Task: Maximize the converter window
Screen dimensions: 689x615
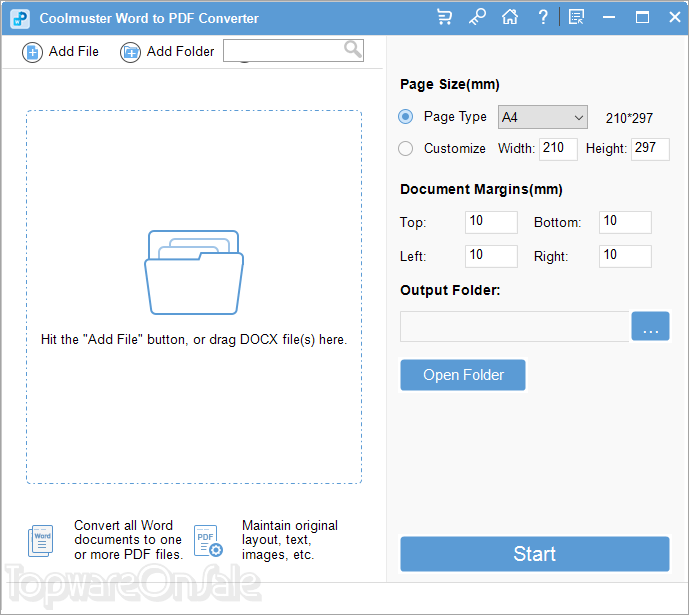Action: coord(642,18)
